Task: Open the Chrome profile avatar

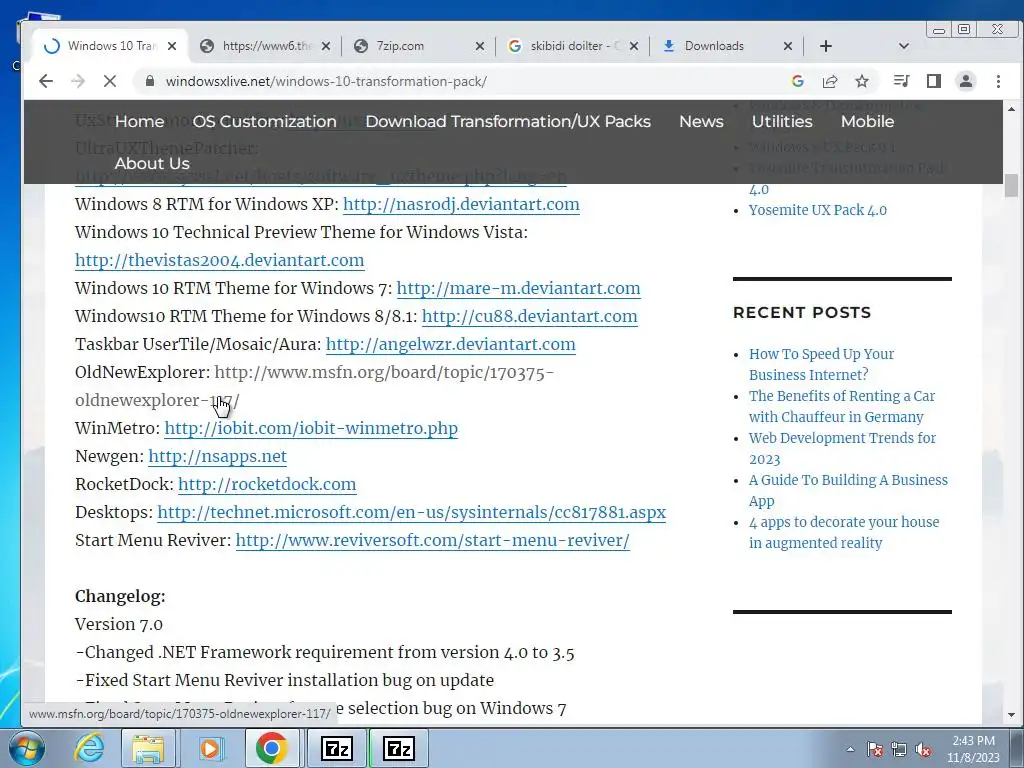Action: [966, 81]
